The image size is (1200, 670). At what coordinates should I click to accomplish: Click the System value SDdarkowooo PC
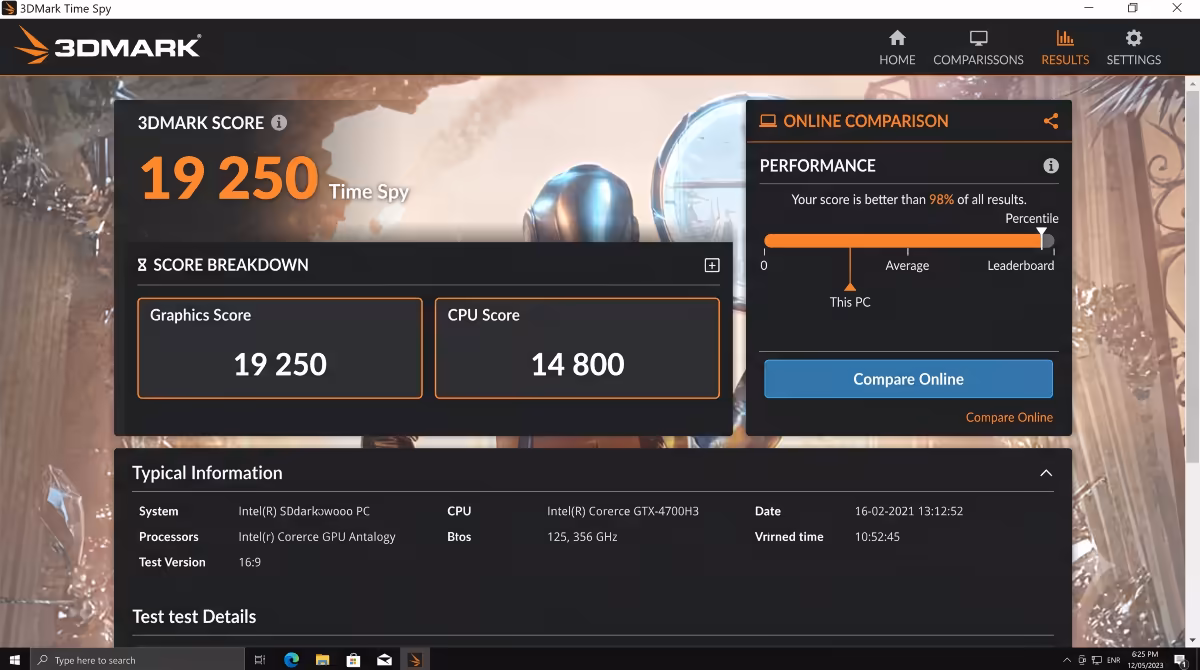pos(304,511)
